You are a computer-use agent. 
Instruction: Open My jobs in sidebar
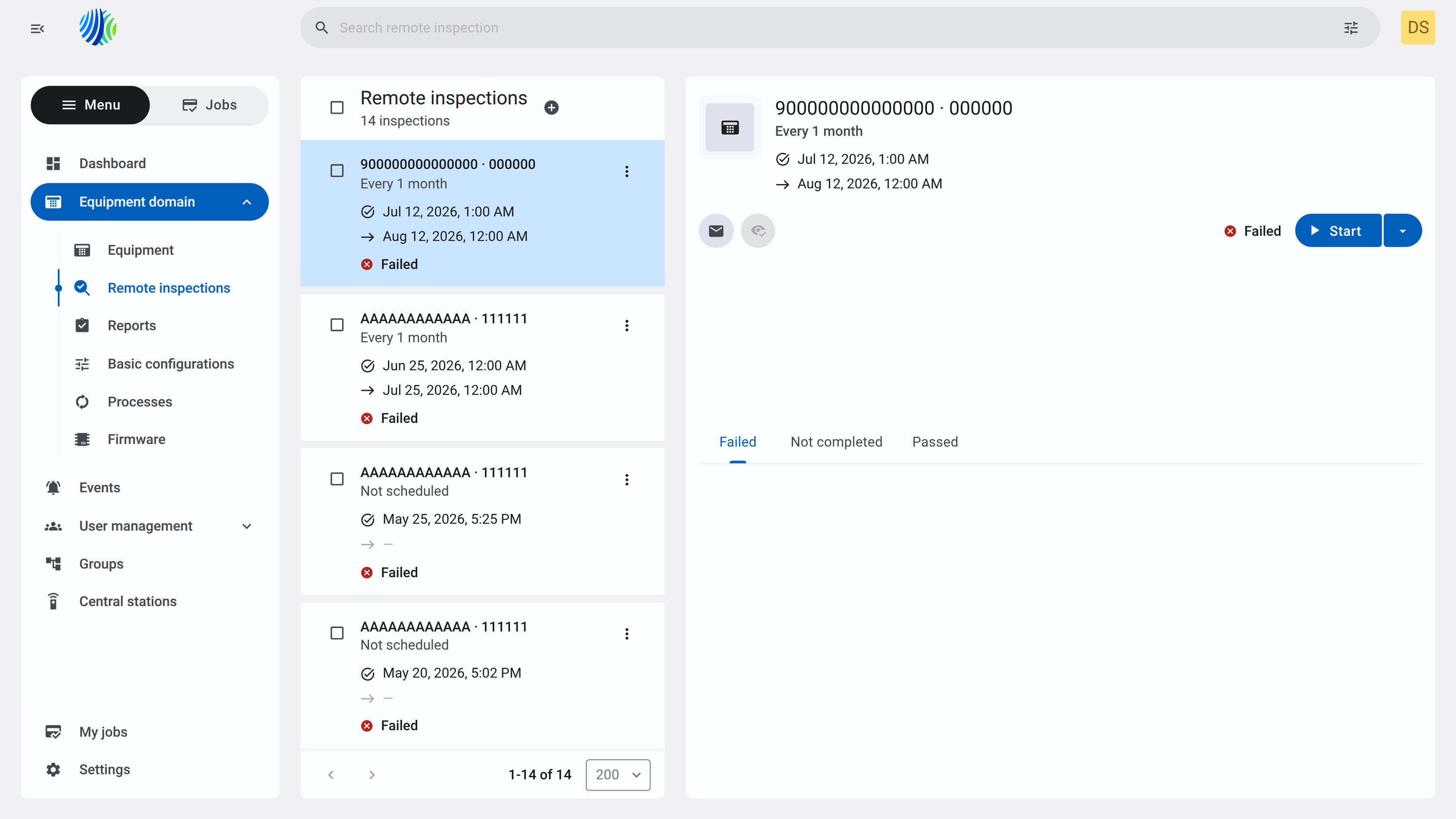(x=150, y=731)
